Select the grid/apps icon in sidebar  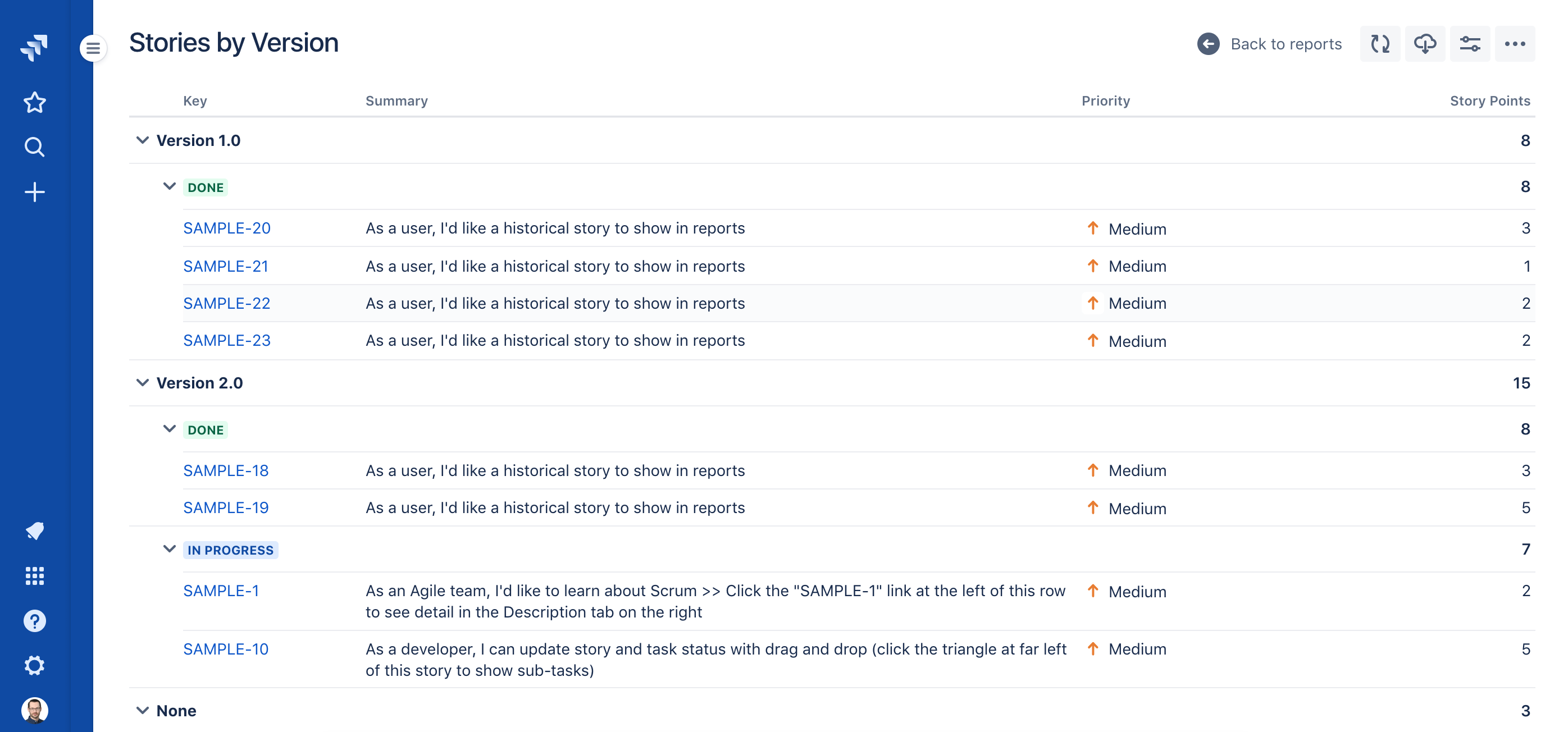35,575
